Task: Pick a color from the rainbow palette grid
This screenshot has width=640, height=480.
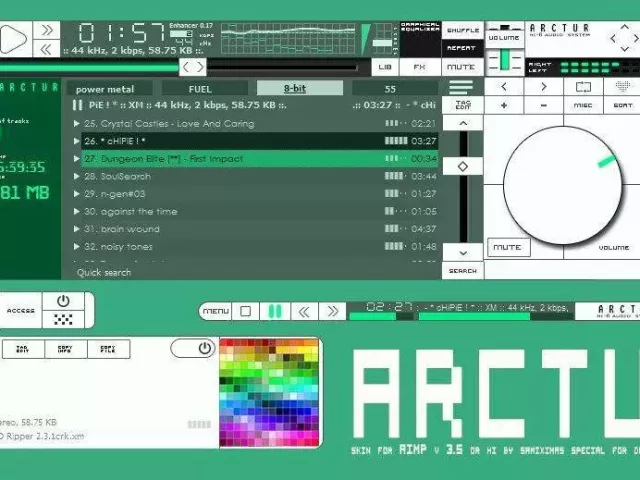Action: tap(268, 391)
